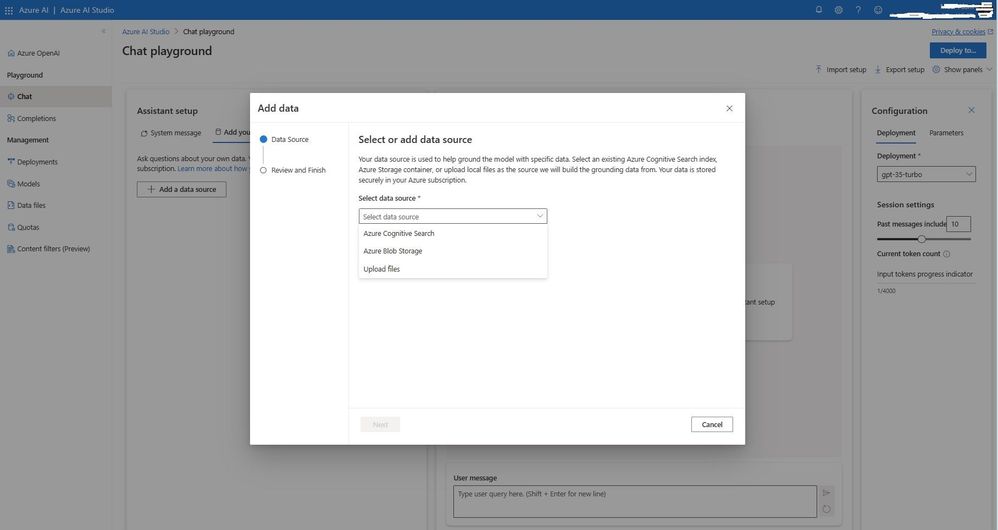This screenshot has height=530, width=998.
Task: Select Review and Finish wizard step
Action: point(293,171)
